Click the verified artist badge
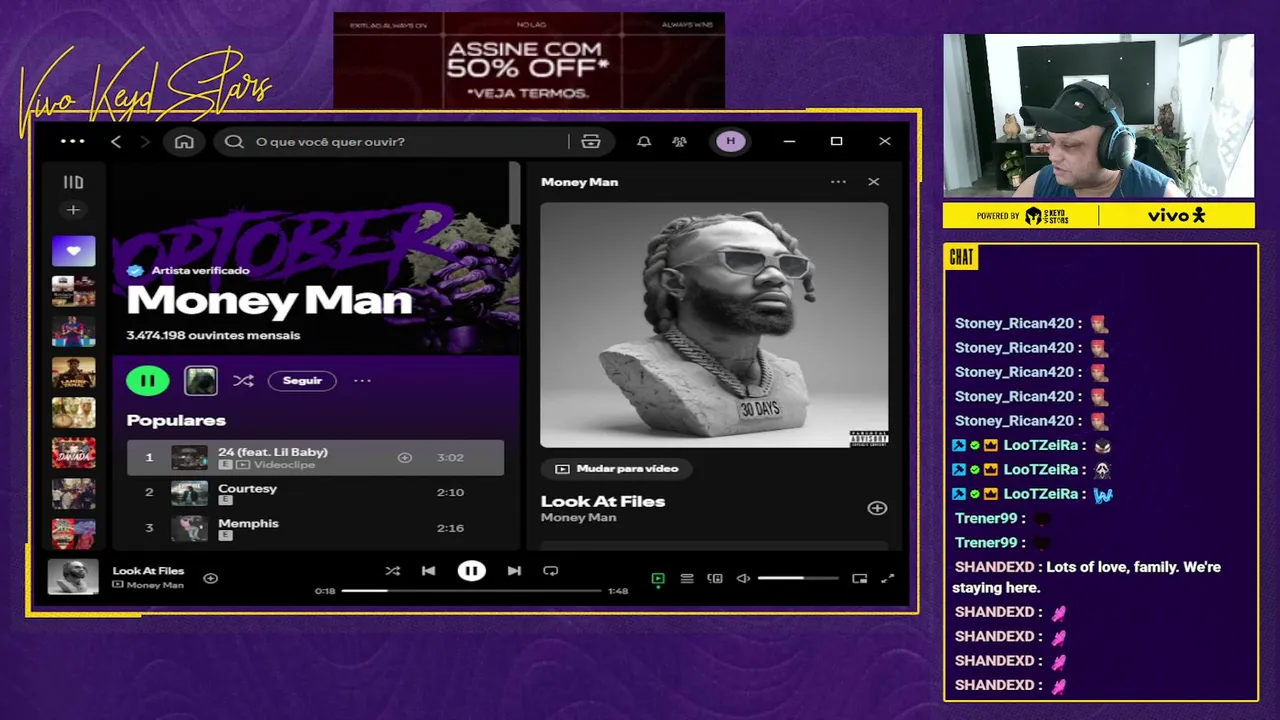This screenshot has height=720, width=1280. (x=135, y=270)
